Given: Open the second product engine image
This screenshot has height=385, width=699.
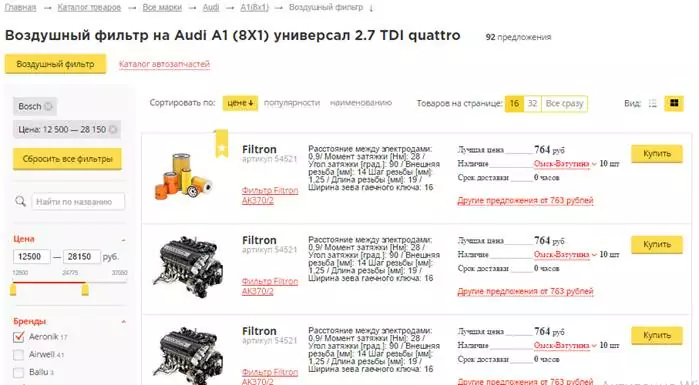Looking at the screenshot, I should click(188, 267).
